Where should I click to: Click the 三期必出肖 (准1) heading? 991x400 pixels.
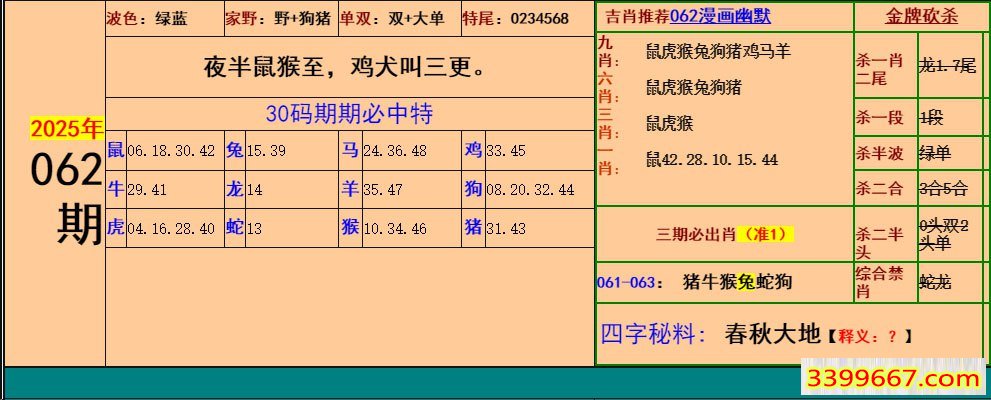tap(724, 234)
